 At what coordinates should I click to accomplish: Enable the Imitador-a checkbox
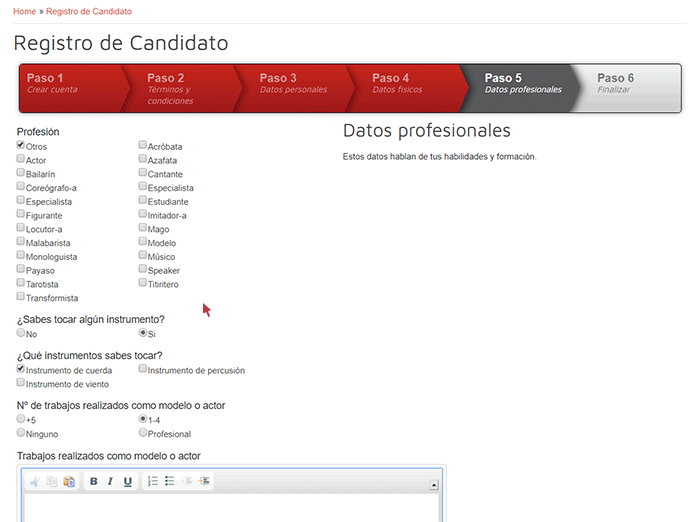(x=142, y=214)
